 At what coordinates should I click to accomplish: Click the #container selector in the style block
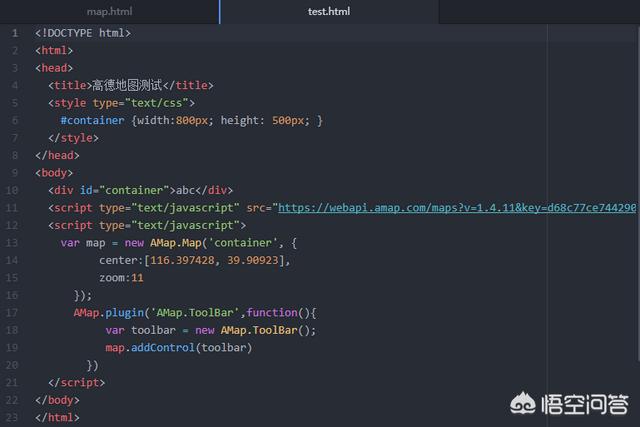tap(93, 120)
